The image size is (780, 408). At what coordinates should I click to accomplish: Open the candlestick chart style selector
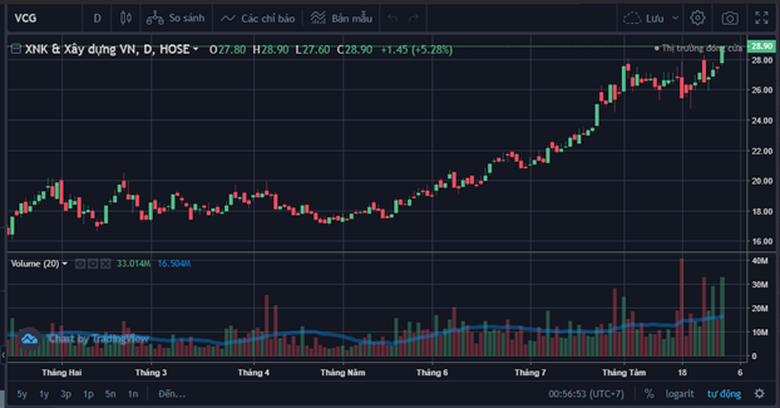pyautogui.click(x=126, y=18)
